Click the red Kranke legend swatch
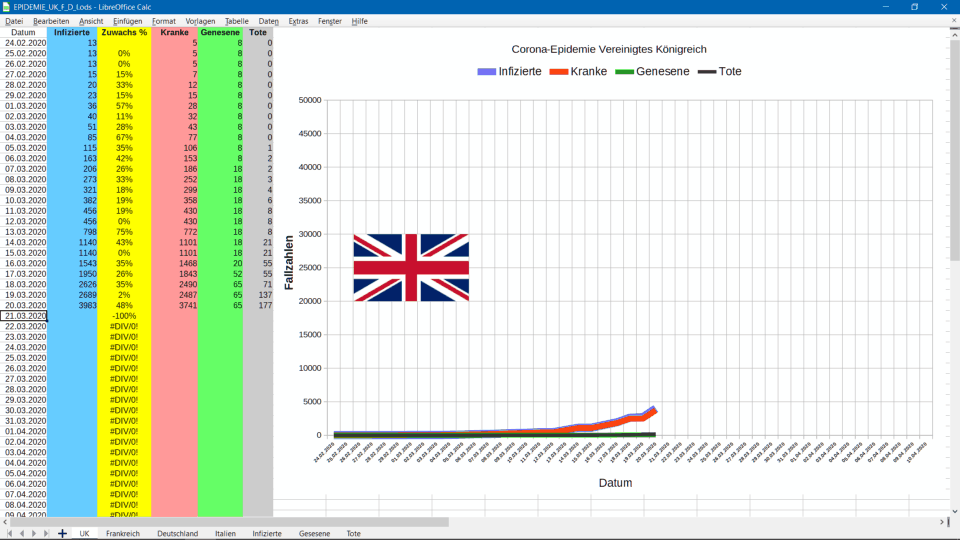 coord(558,72)
